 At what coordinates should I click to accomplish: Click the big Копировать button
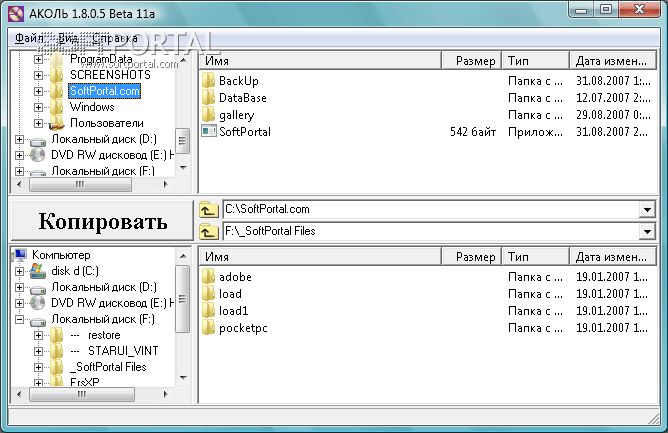(102, 221)
